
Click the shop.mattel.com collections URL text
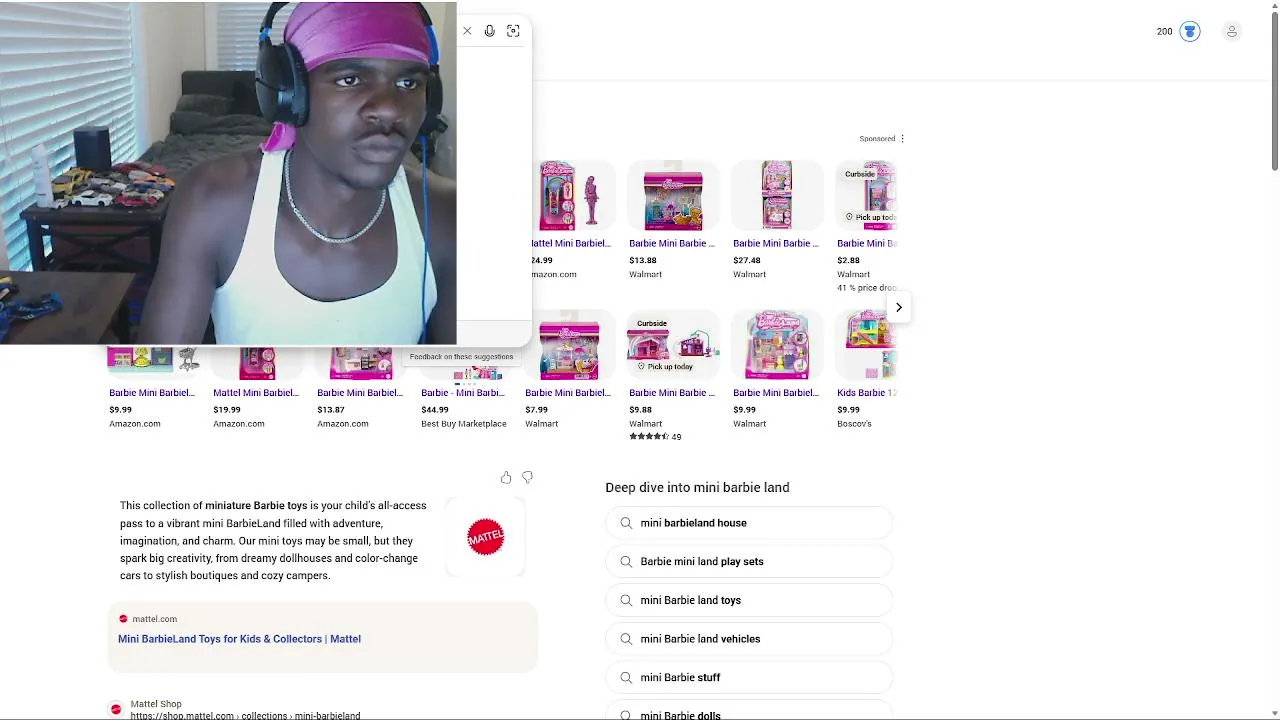[x=245, y=716]
